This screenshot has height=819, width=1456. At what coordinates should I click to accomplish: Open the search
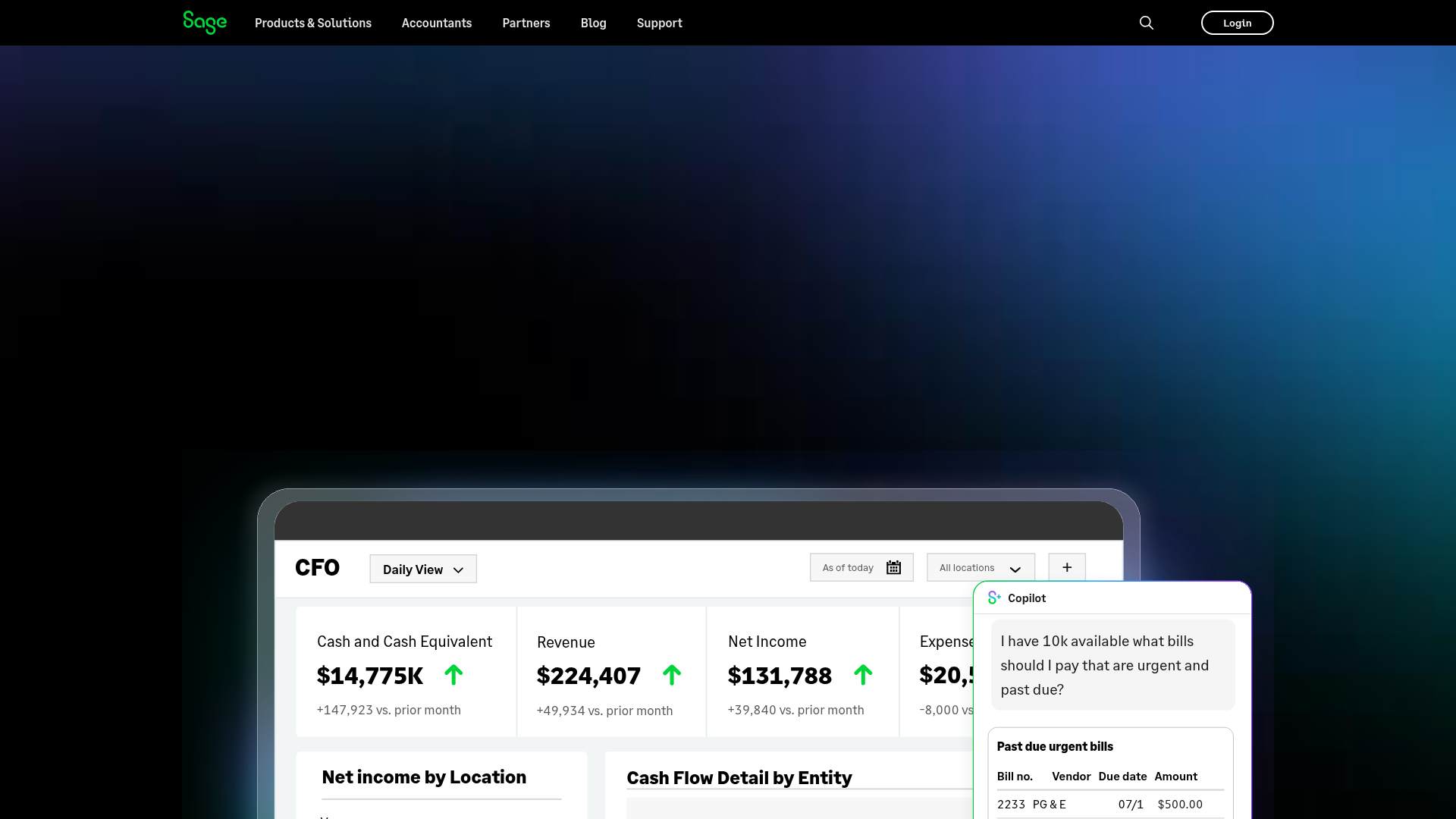pyautogui.click(x=1146, y=23)
